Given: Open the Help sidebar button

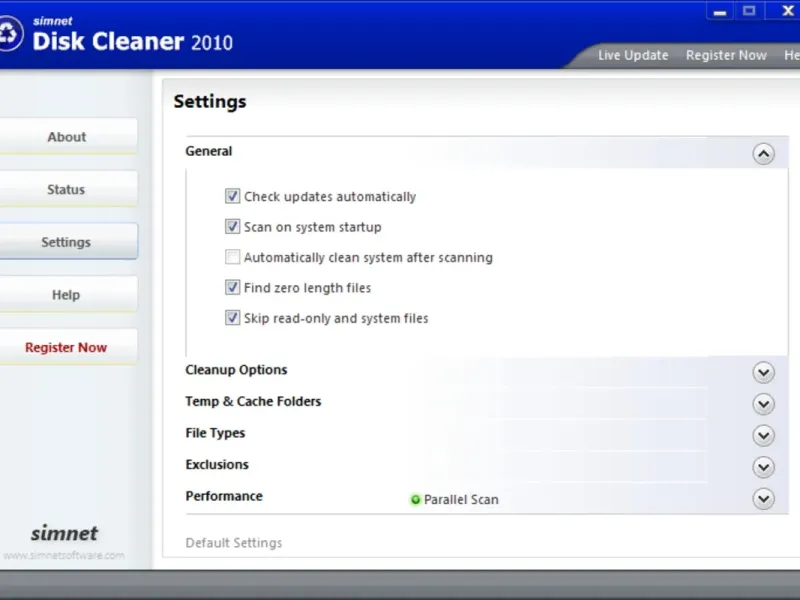Looking at the screenshot, I should [x=67, y=294].
